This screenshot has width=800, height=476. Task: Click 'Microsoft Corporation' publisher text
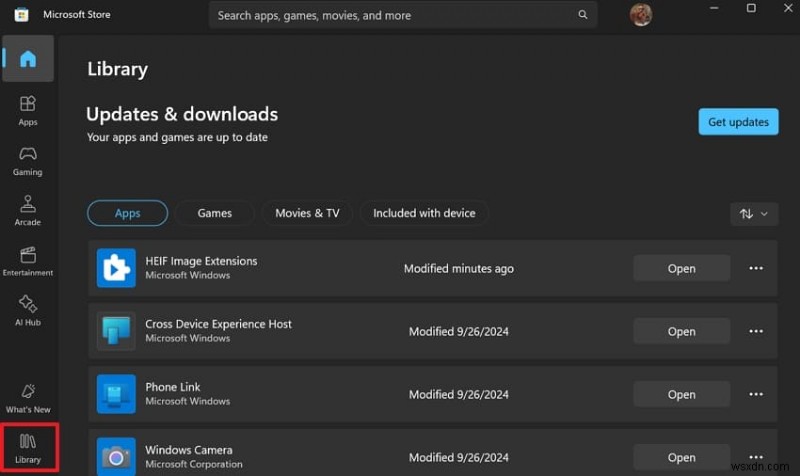click(x=194, y=464)
